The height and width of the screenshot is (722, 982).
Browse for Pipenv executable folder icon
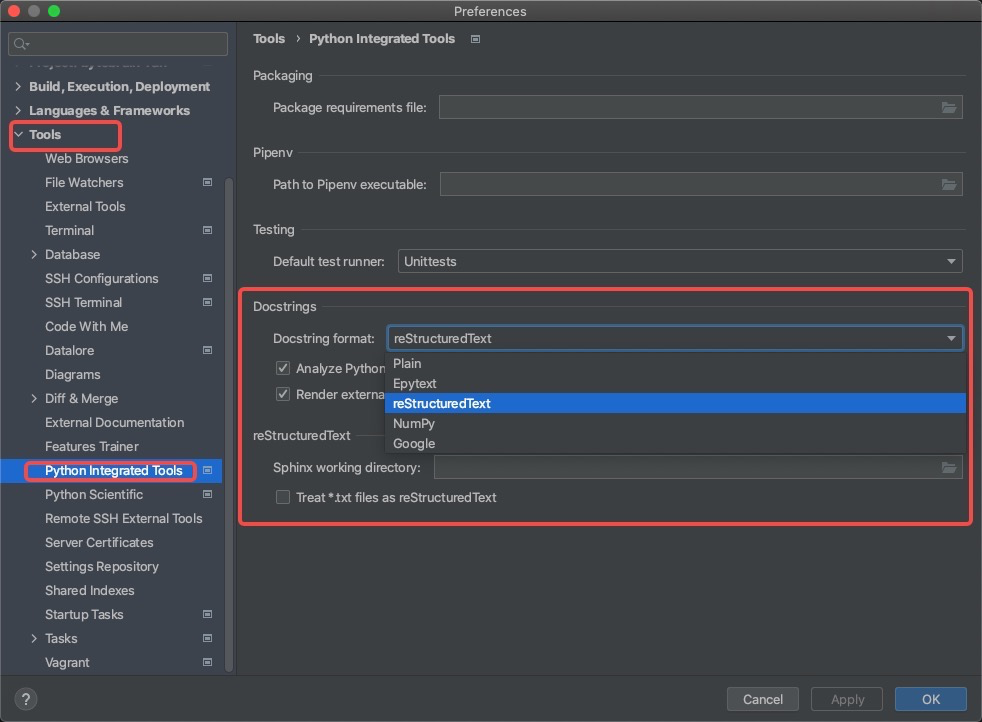[x=949, y=184]
